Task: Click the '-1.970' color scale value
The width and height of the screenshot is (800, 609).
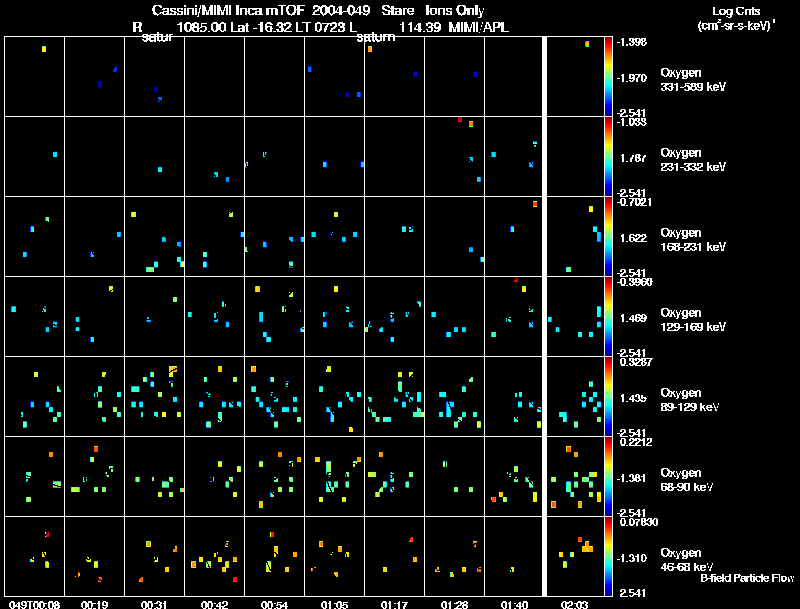Action: pos(632,78)
